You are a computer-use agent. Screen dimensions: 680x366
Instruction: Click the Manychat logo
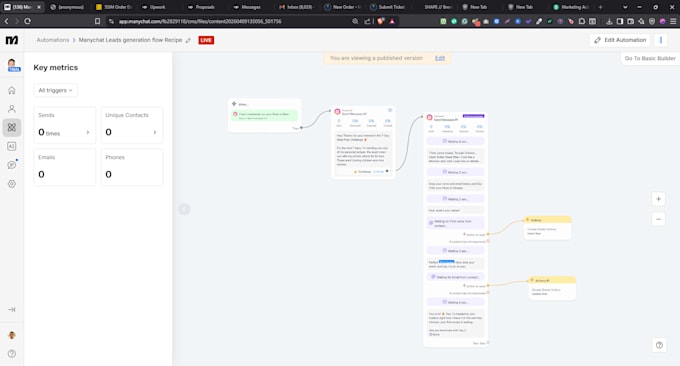(12, 40)
